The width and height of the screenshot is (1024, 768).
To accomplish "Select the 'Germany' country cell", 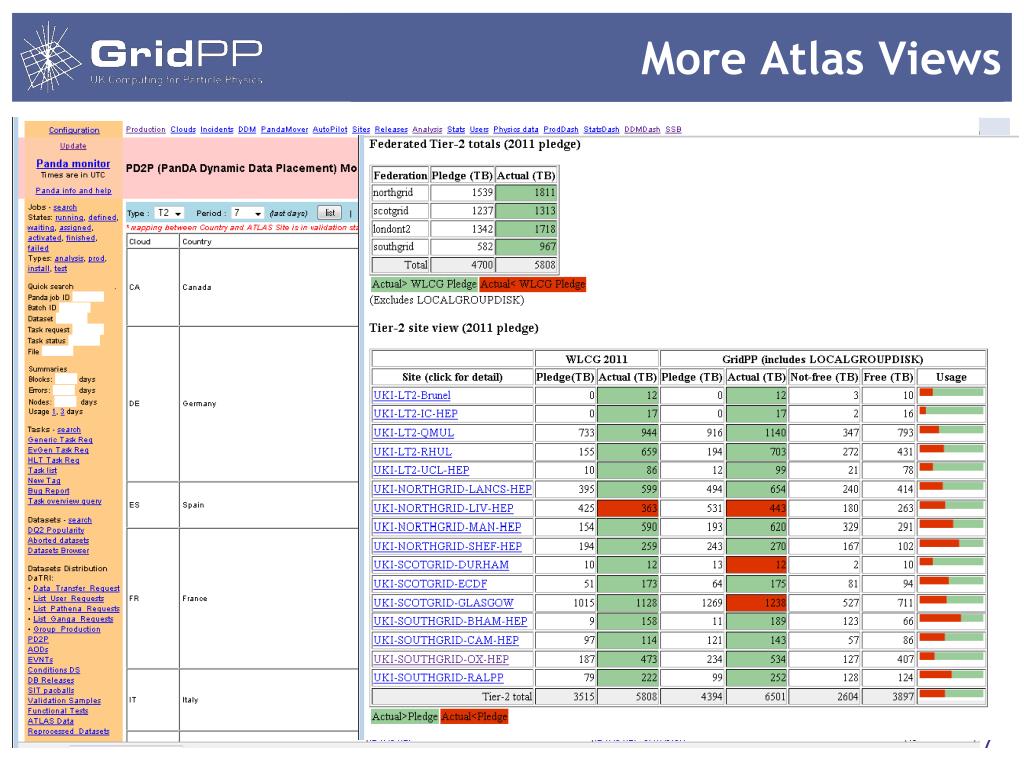I will coord(269,404).
